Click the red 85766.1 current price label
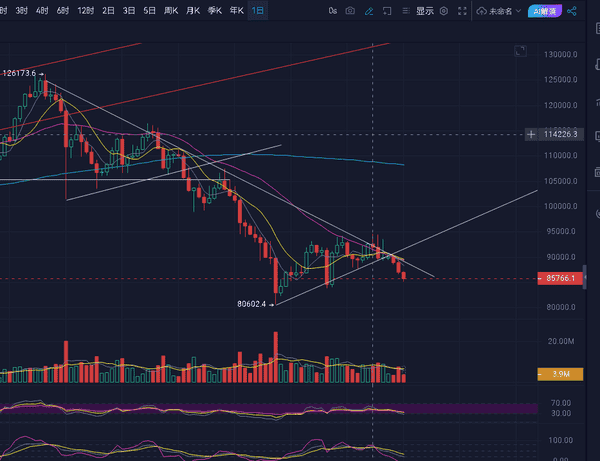This screenshot has width=600, height=461. pos(560,278)
